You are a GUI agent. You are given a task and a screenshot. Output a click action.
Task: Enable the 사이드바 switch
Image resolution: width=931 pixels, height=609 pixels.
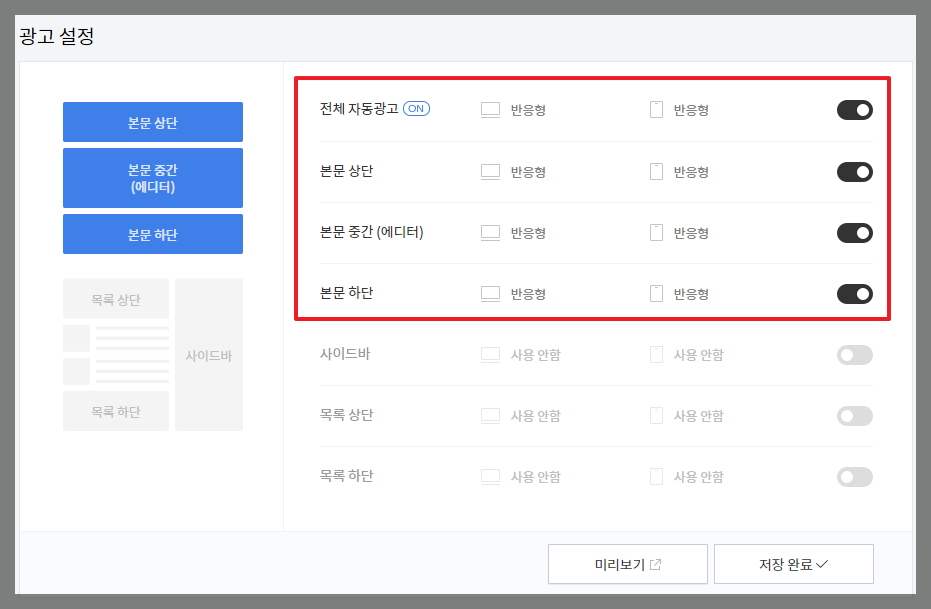[854, 355]
